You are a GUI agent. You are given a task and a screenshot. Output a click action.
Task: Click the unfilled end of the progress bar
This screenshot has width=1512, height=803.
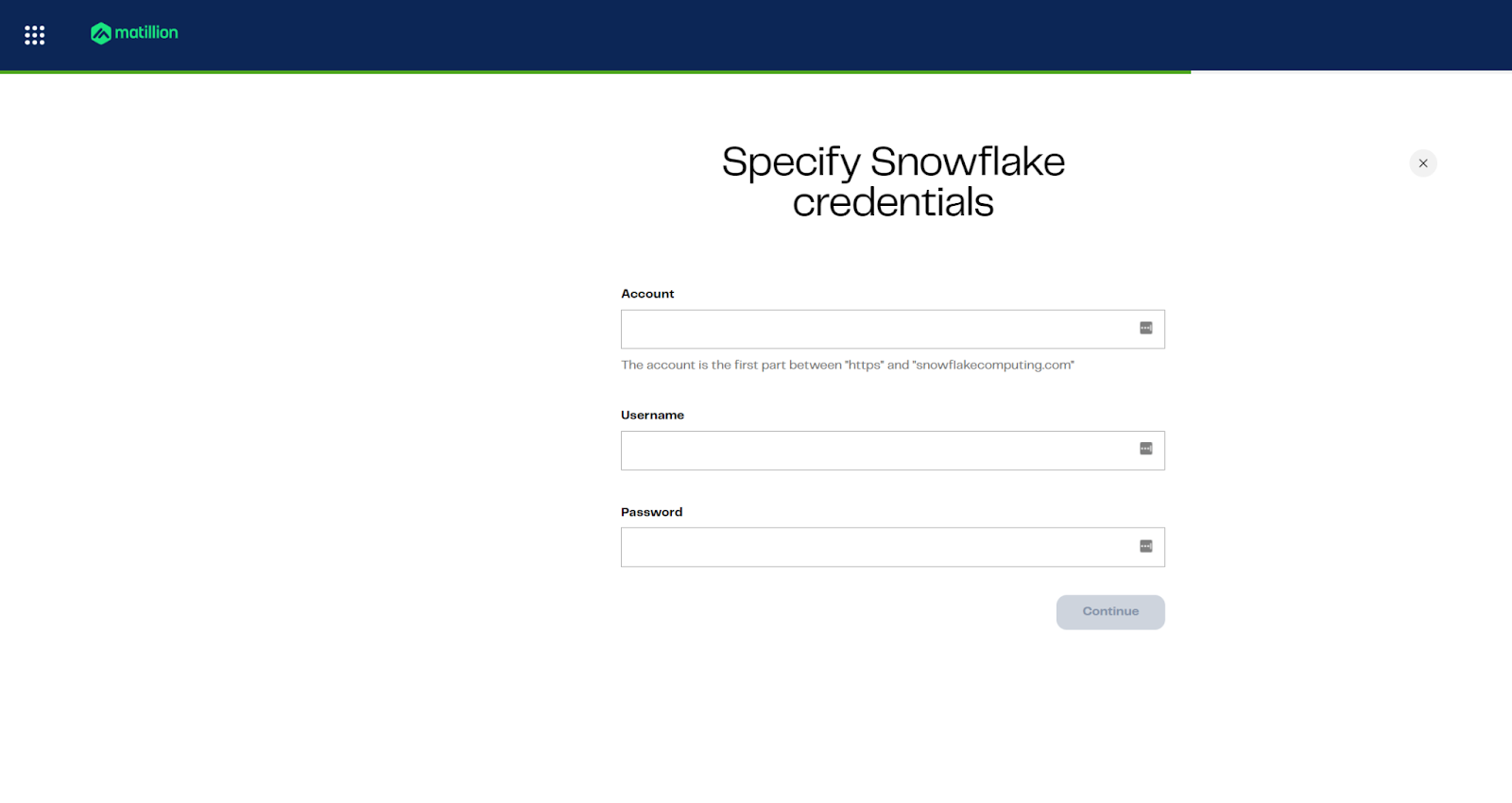pos(1351,72)
